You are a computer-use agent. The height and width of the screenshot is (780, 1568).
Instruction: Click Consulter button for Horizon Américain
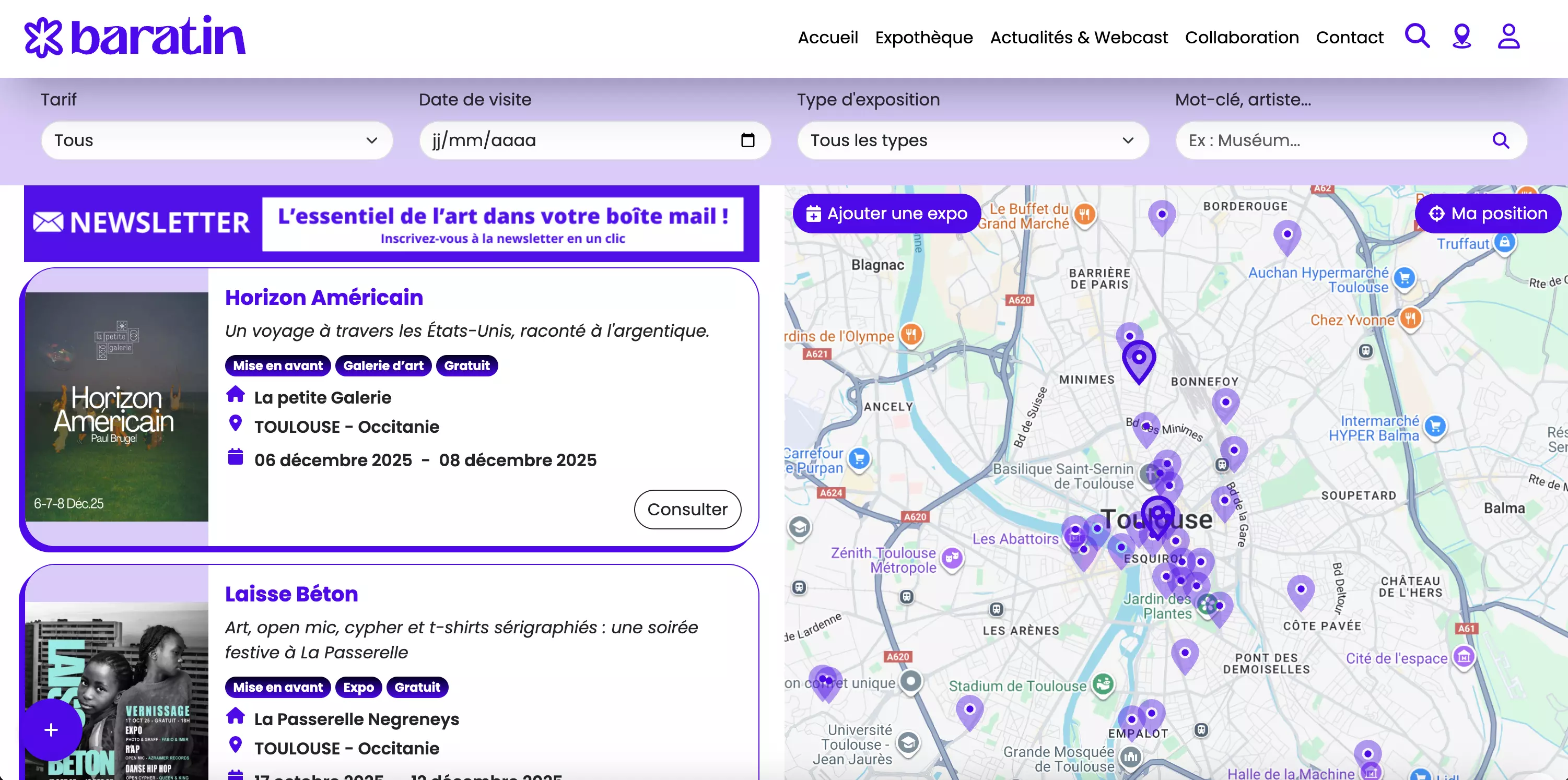[687, 509]
